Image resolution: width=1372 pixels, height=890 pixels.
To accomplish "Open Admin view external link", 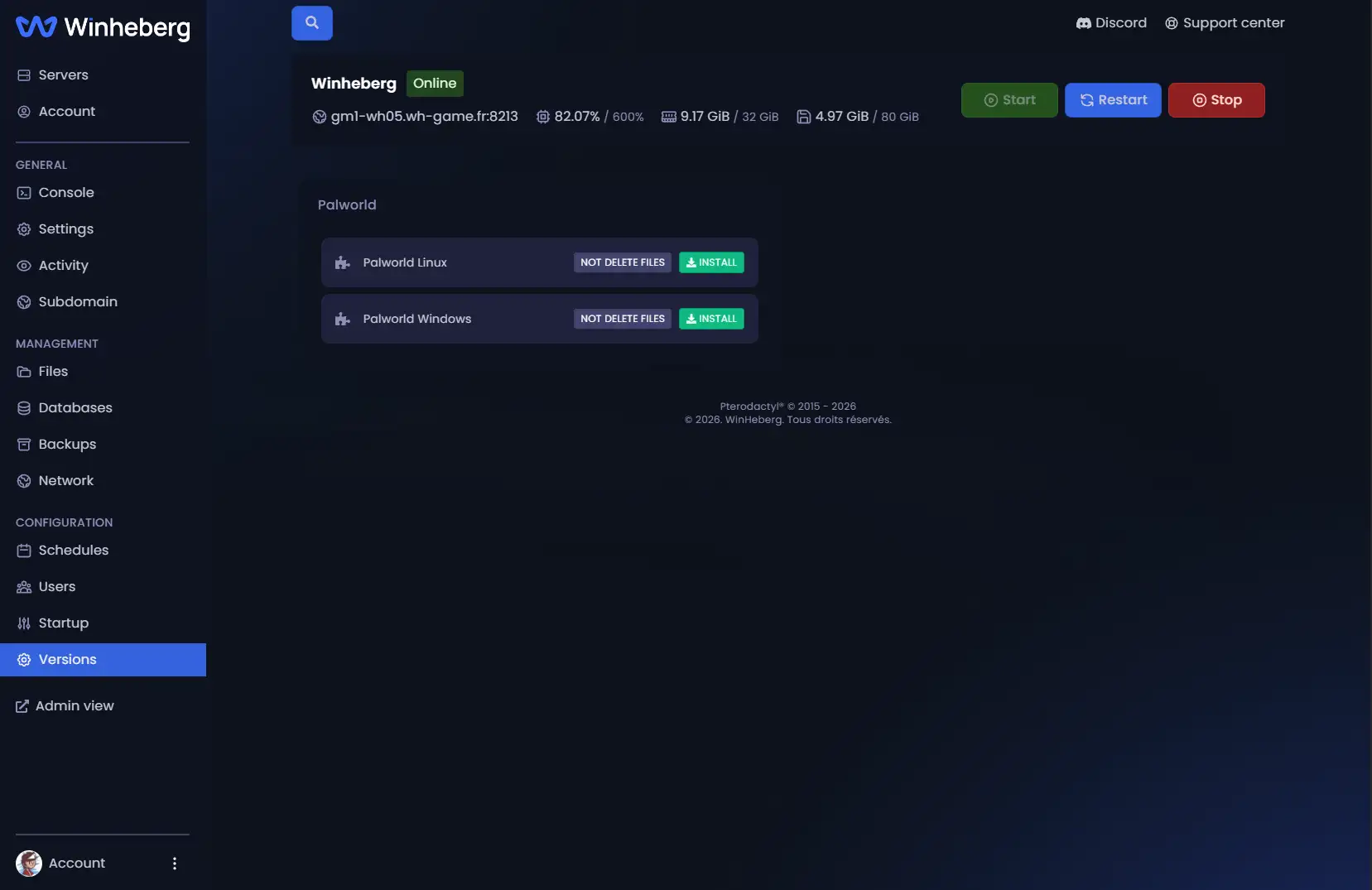I will click(65, 706).
